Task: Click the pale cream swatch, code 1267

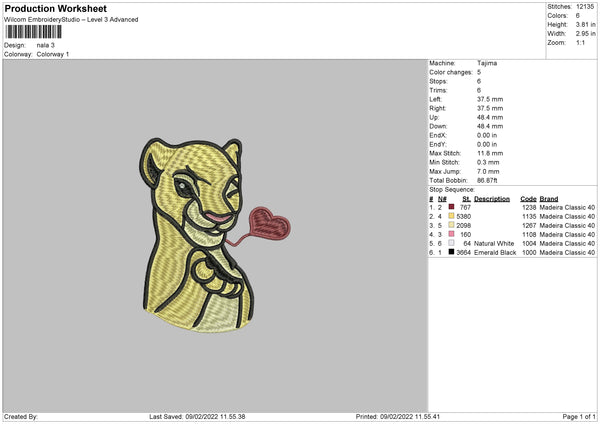Action: tap(451, 225)
